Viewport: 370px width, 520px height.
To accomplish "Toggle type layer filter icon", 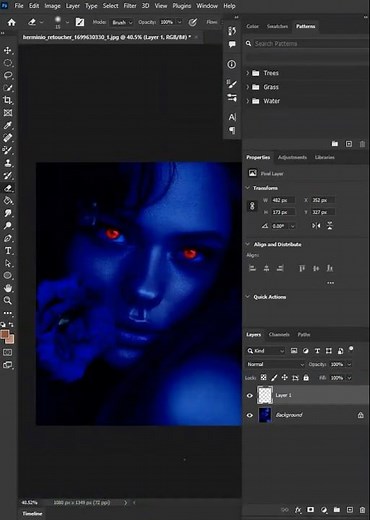I will (317, 351).
